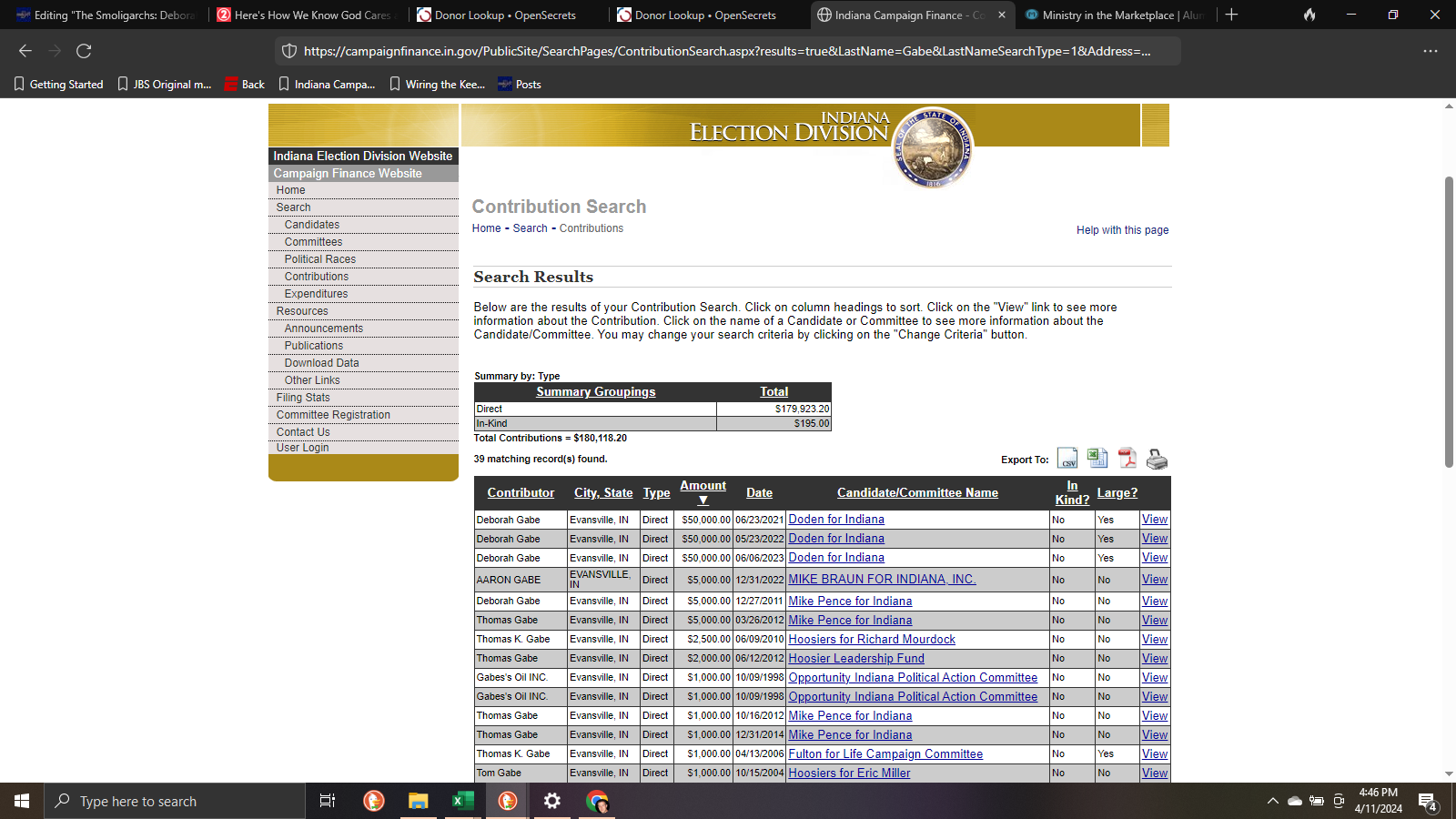Image resolution: width=1456 pixels, height=819 pixels.
Task: Open Chrome from the taskbar
Action: (597, 801)
